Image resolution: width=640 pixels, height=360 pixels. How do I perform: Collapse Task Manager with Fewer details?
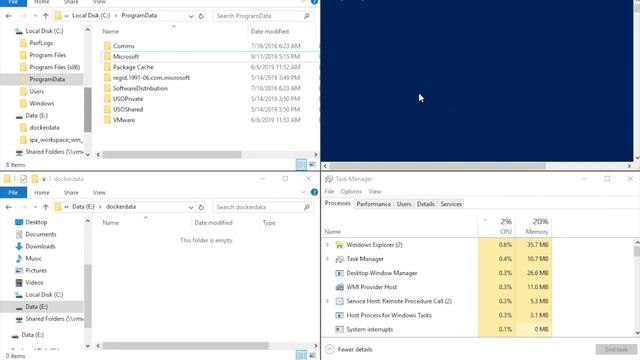click(349, 350)
